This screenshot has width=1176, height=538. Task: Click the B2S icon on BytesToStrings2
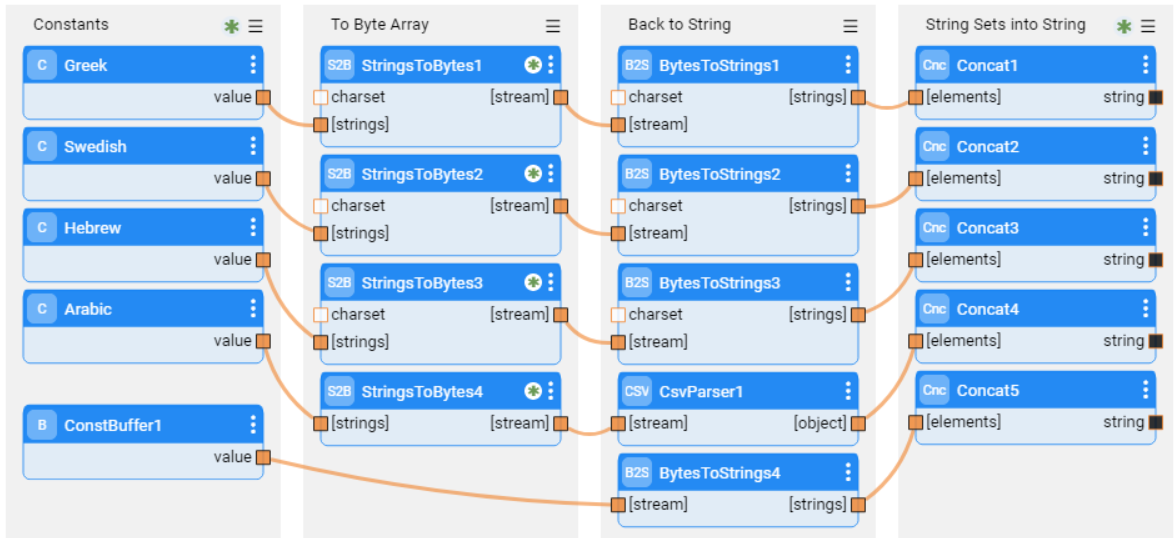coord(637,175)
